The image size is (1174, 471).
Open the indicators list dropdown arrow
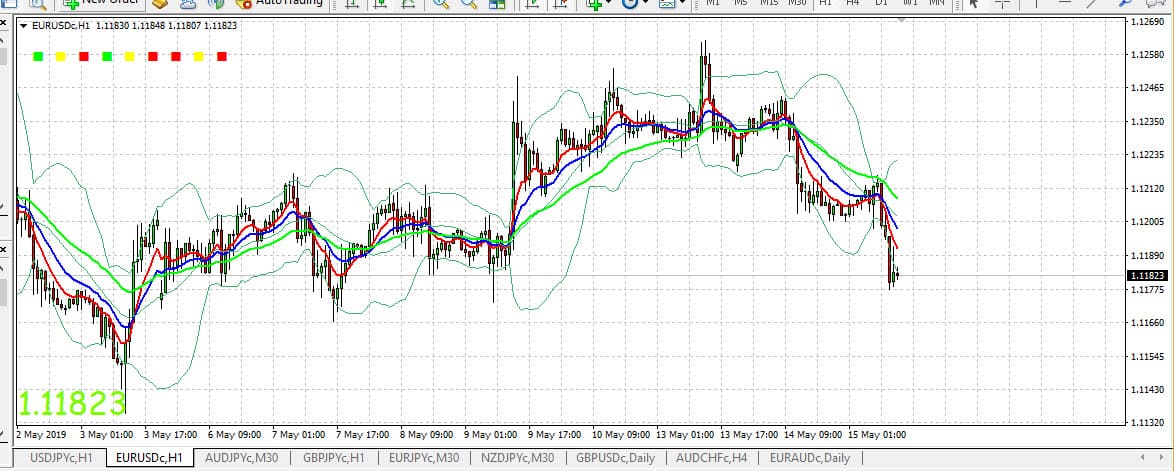click(x=609, y=4)
